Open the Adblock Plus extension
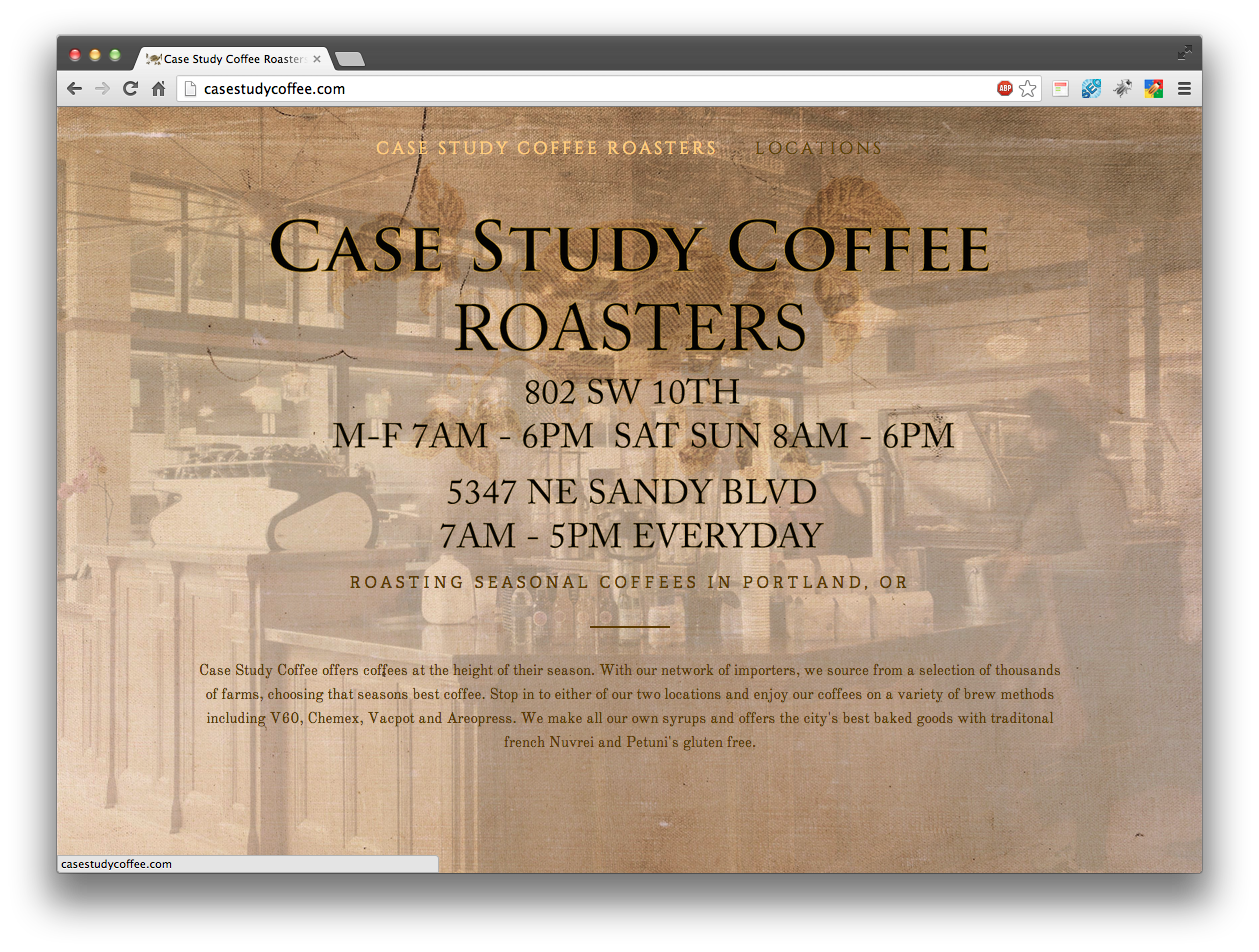Viewport: 1259px width, 952px height. pyautogui.click(x=1005, y=89)
